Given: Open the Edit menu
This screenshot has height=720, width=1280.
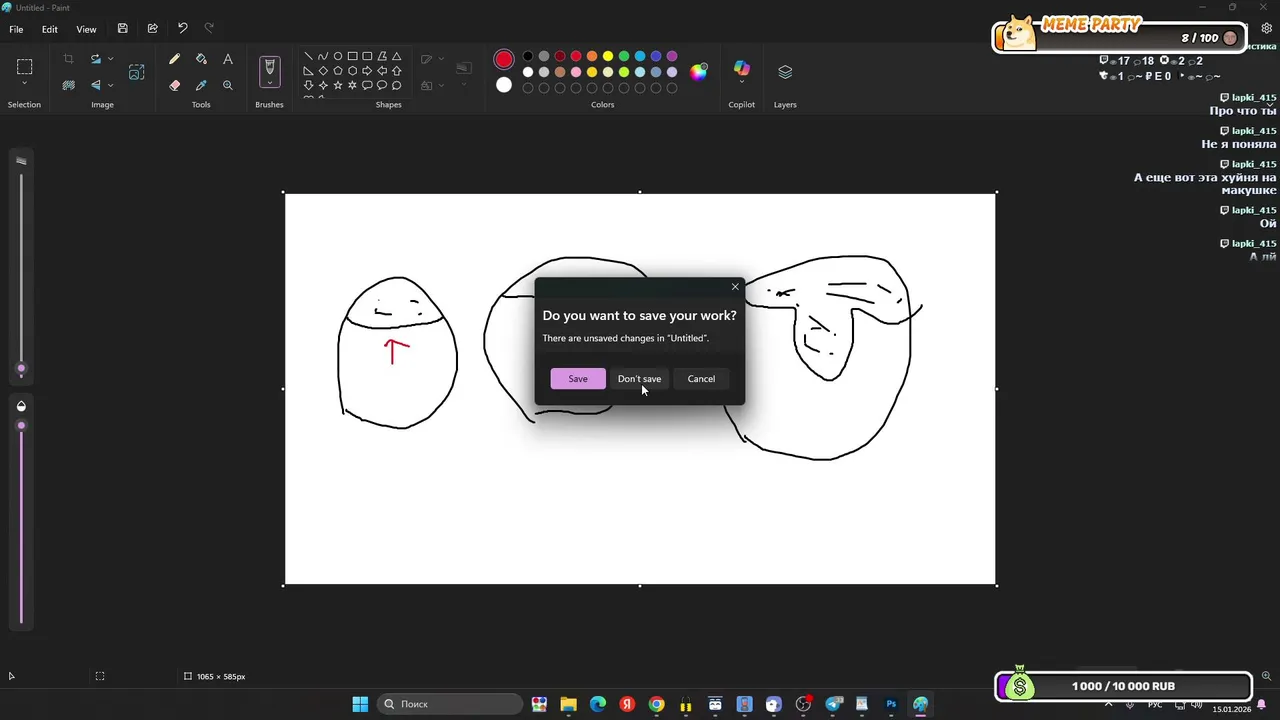Looking at the screenshot, I should (x=49, y=29).
